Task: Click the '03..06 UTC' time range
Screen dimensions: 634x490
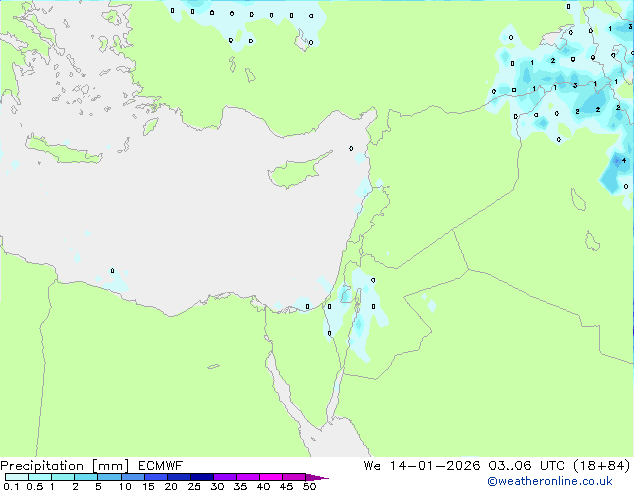Action: [x=526, y=466]
